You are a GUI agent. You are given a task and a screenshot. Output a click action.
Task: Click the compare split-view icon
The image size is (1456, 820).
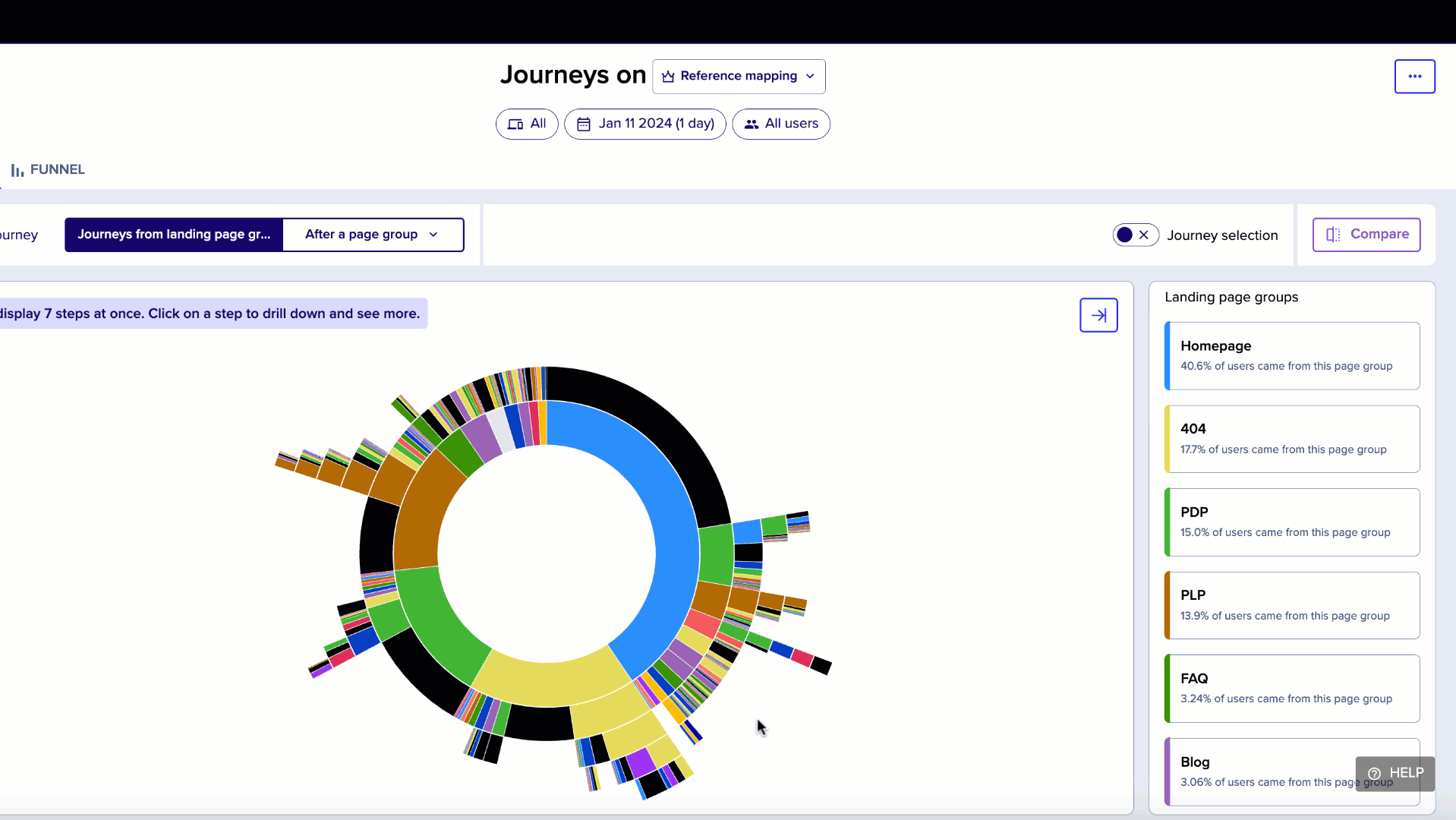(x=1333, y=235)
